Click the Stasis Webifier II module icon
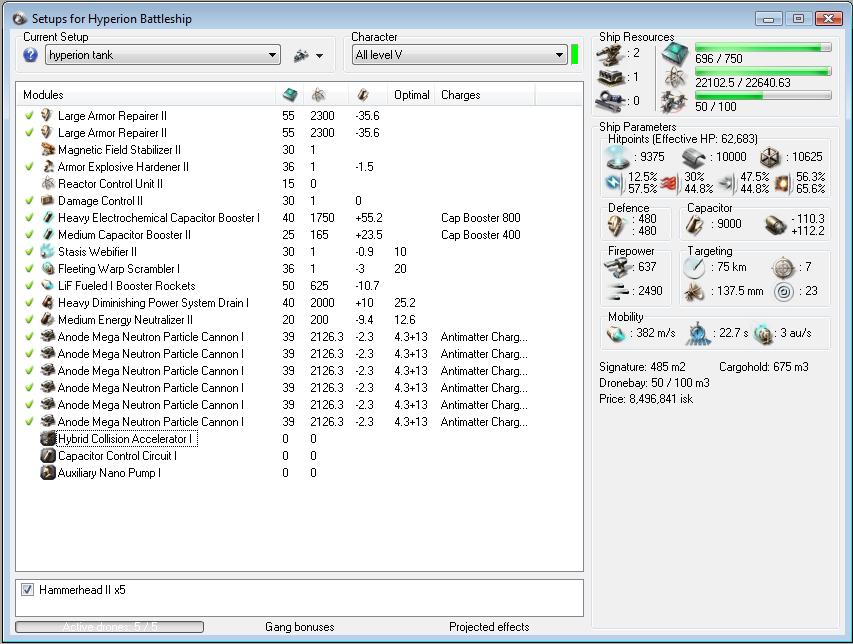This screenshot has height=644, width=853. pos(48,251)
